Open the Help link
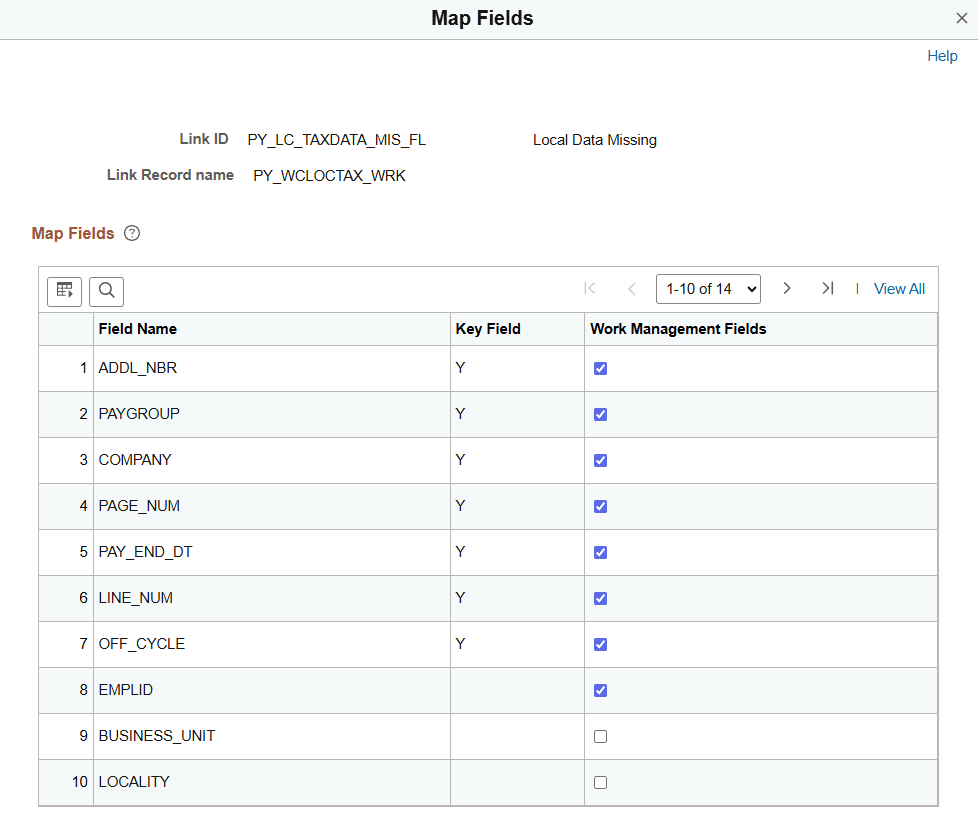Screen dimensions: 978x839 click(942, 56)
